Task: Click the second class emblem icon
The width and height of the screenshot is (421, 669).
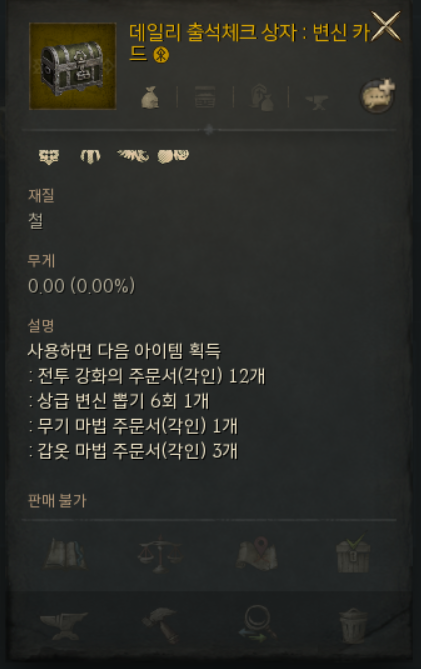Action: click(90, 156)
